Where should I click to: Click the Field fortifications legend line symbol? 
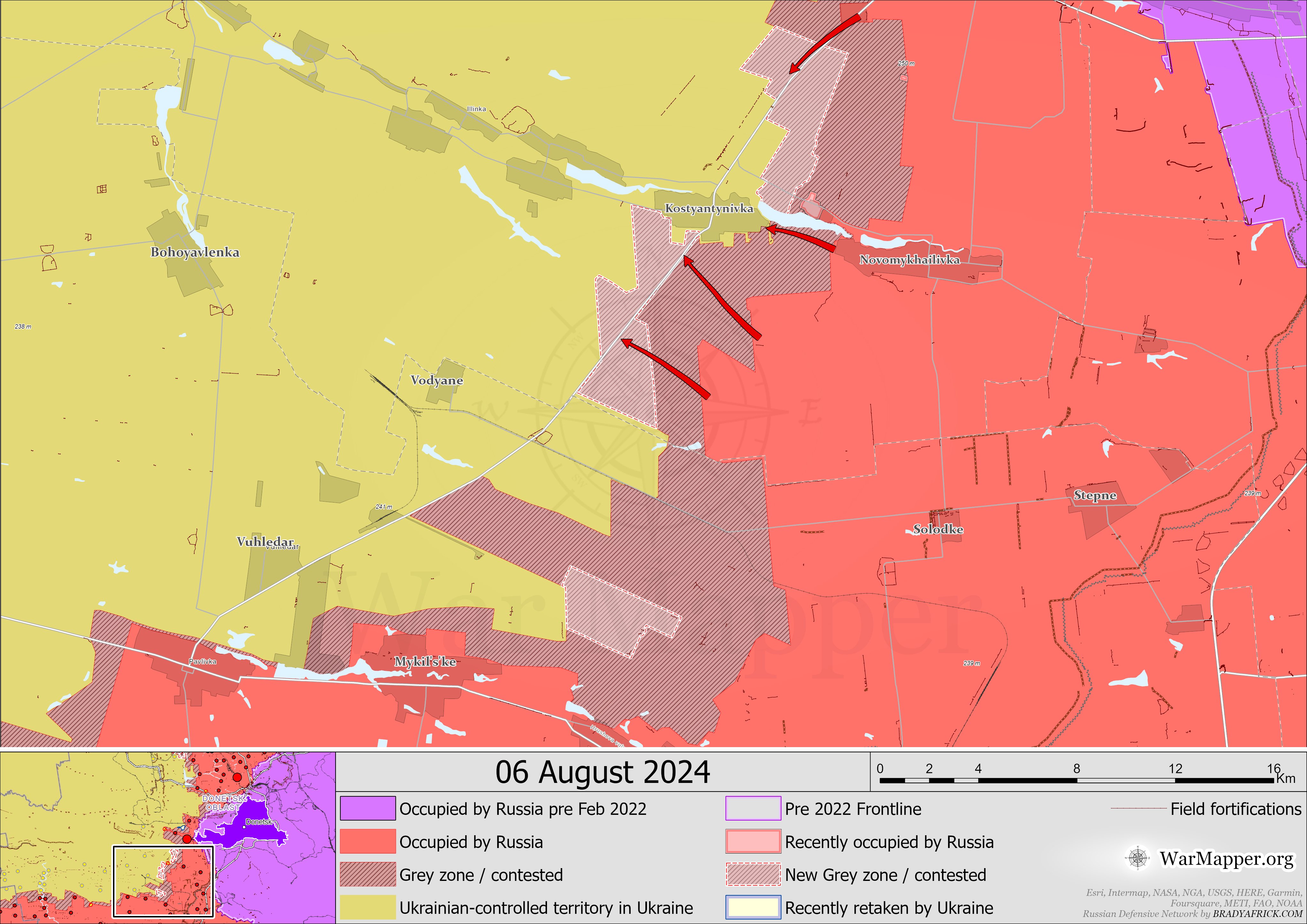click(1138, 809)
